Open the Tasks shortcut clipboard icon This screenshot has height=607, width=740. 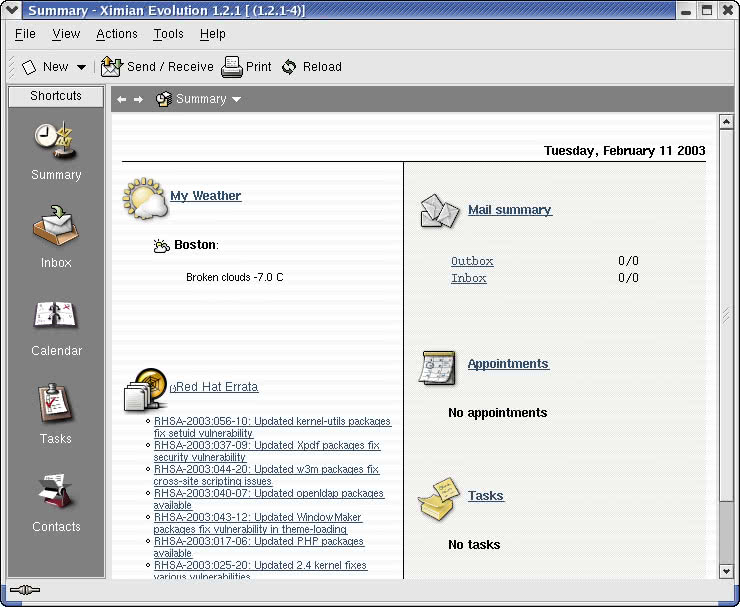tap(56, 403)
